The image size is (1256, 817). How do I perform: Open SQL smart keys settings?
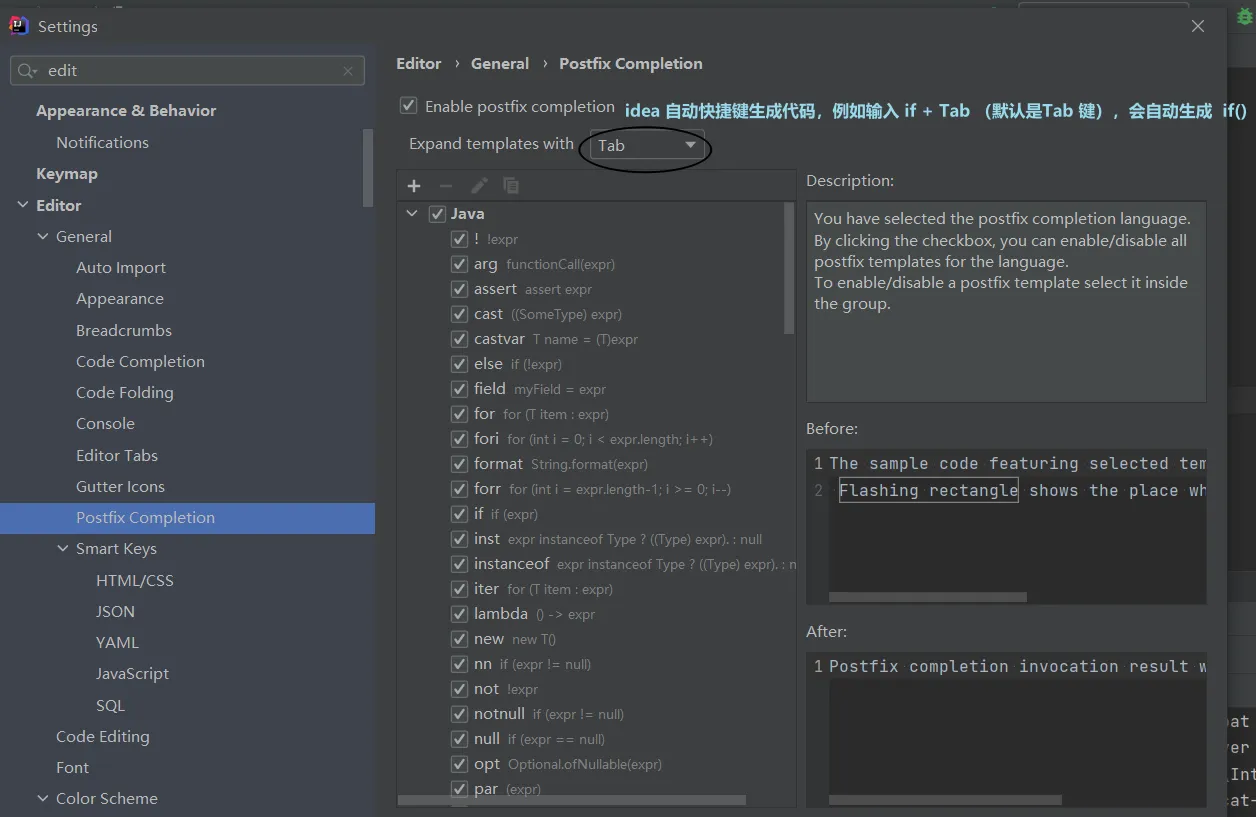tap(110, 706)
